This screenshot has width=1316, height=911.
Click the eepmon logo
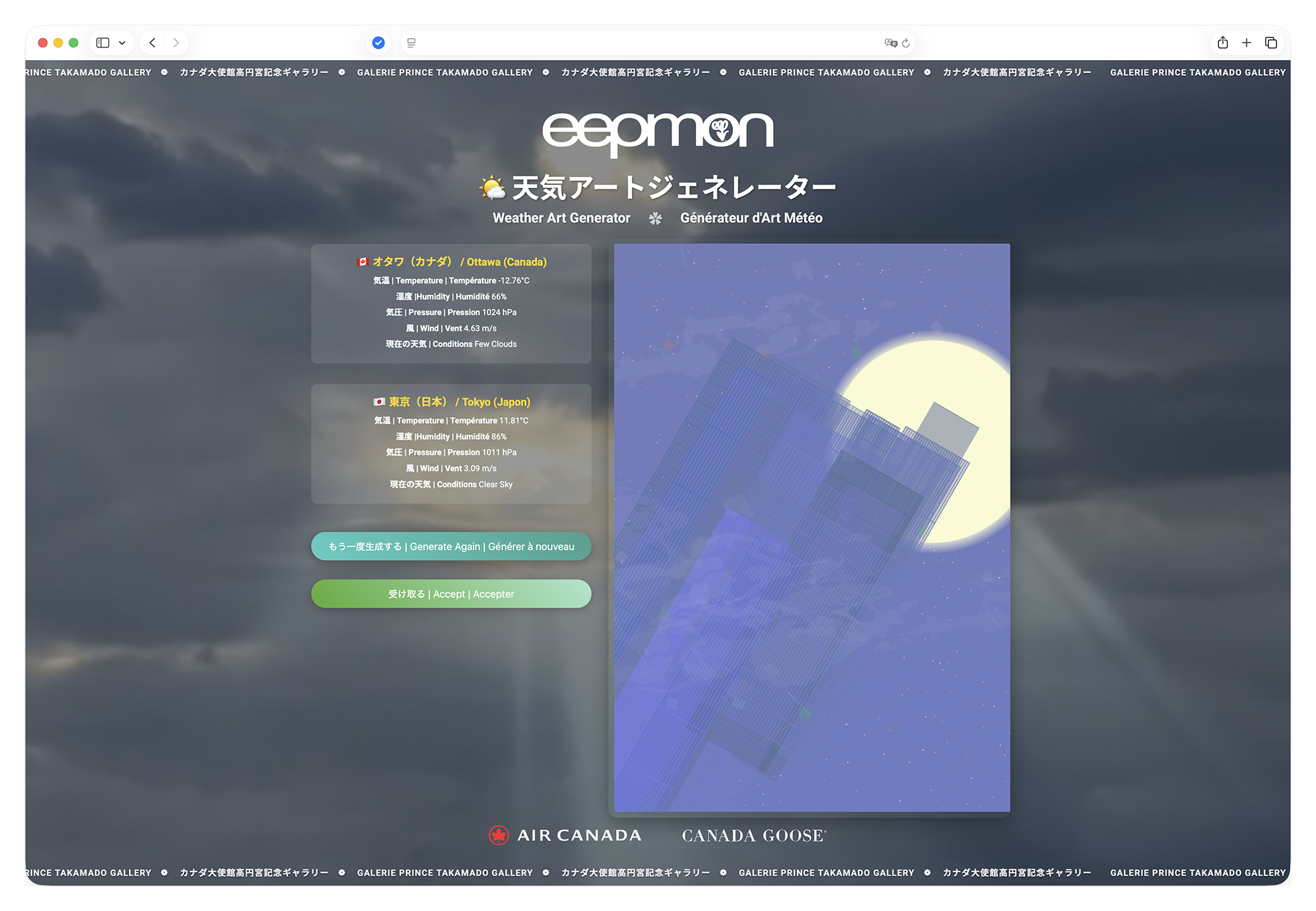tap(657, 132)
